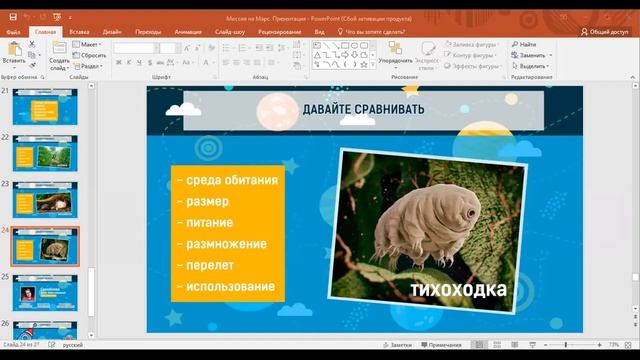This screenshot has width=640, height=360.
Task: Click the zoom slider handle
Action: [x=566, y=345]
